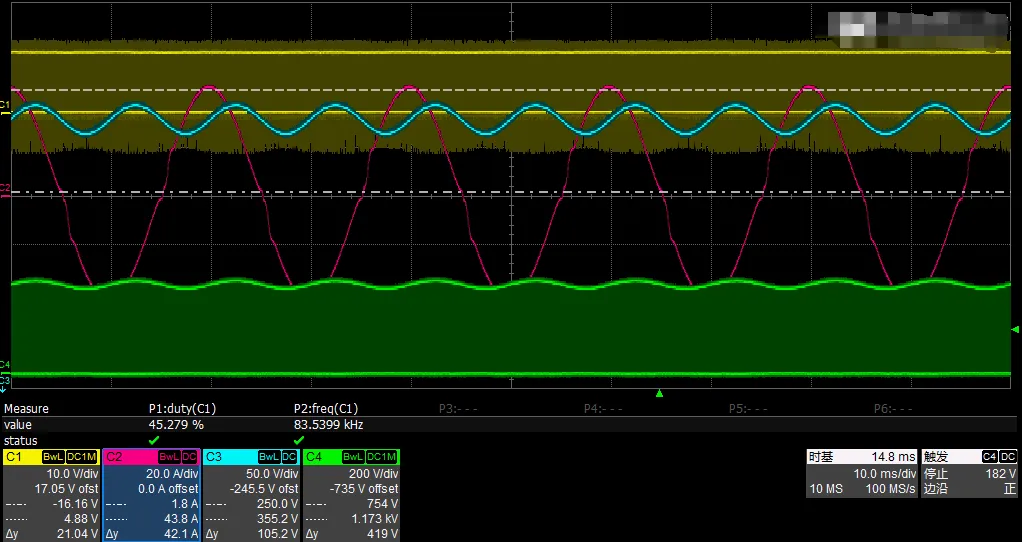This screenshot has width=1022, height=542.
Task: Open the empty P3 measurement slot
Action: point(459,409)
